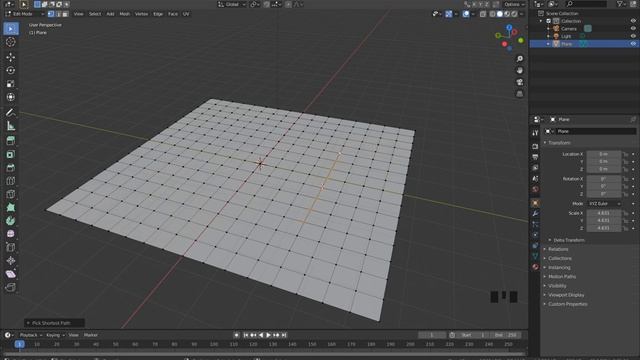Select the Shrink/Fatten tool
The height and width of the screenshot is (360, 640).
point(11,260)
